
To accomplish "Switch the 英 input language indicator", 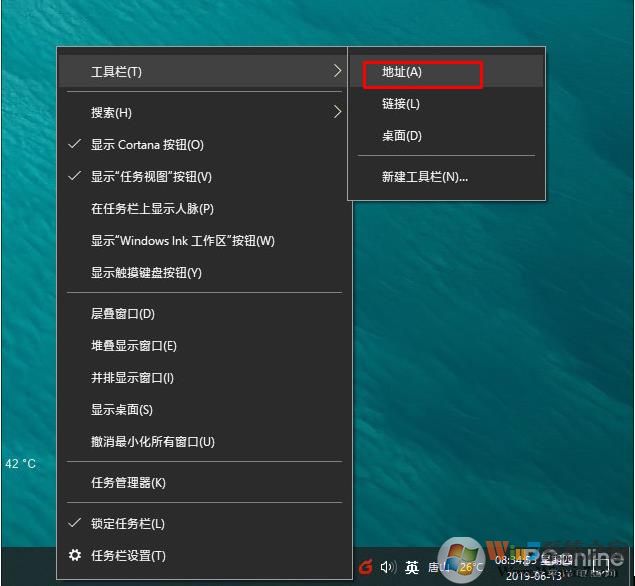I will [412, 567].
